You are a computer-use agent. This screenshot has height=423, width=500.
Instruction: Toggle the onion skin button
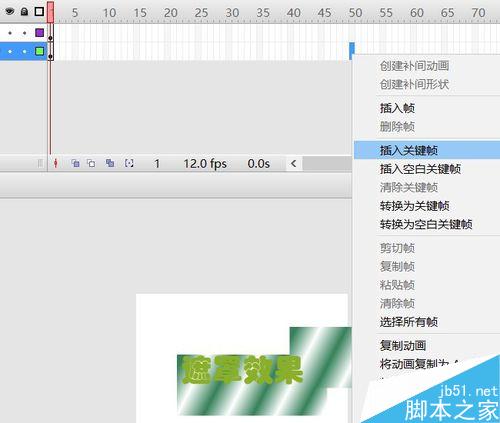[75, 163]
